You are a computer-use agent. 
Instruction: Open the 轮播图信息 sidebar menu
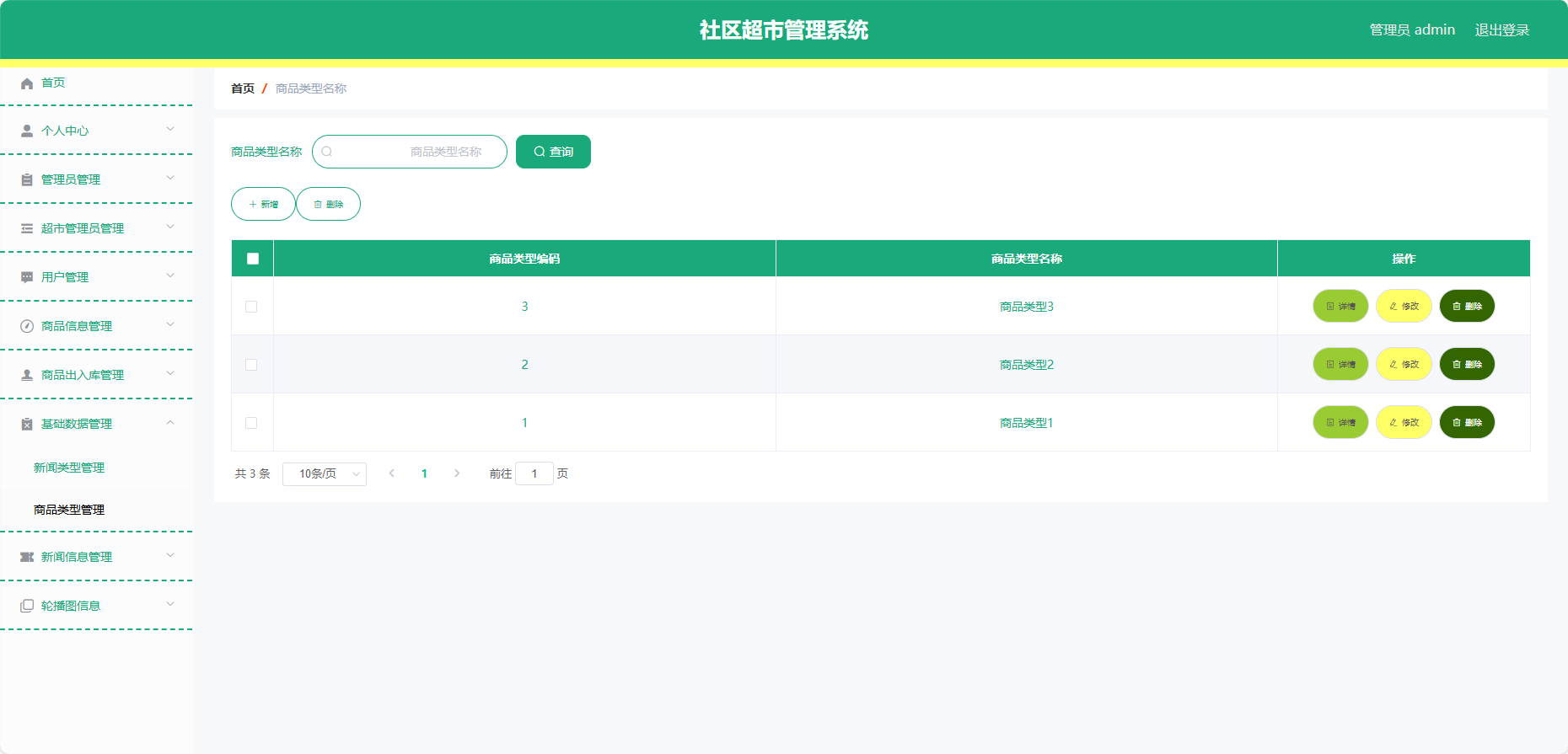click(x=96, y=606)
